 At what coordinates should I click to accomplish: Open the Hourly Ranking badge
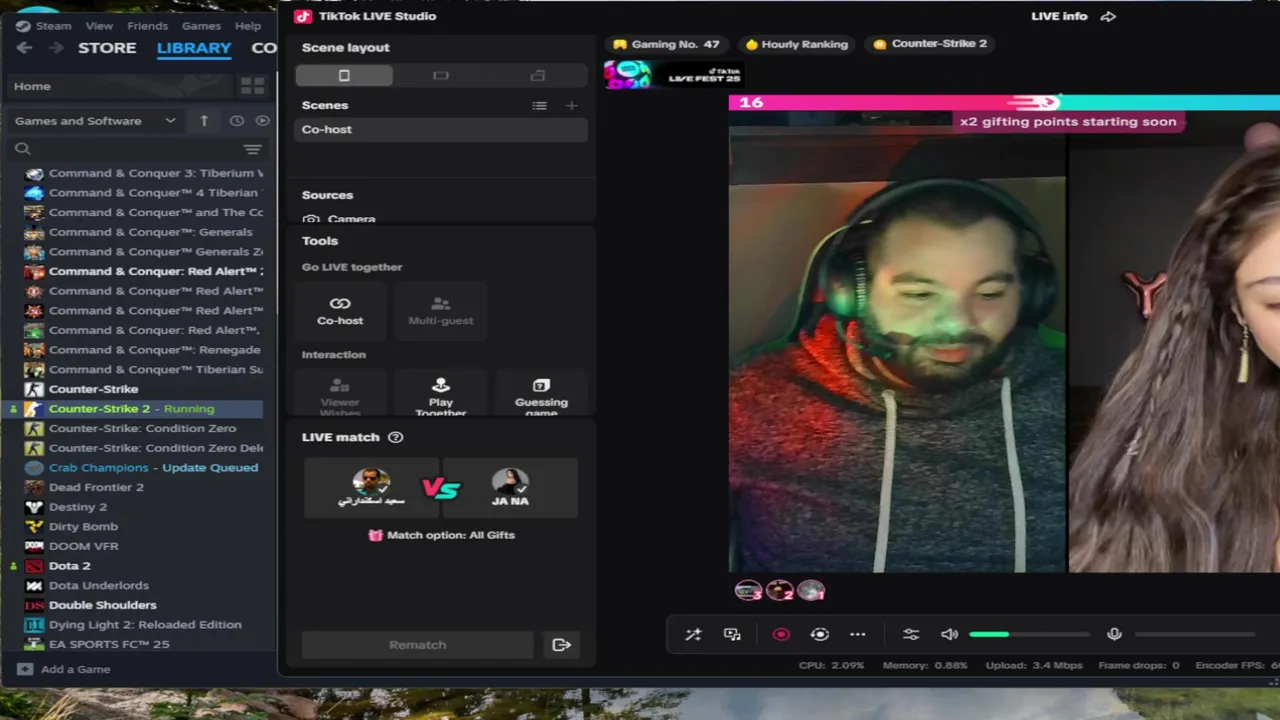[x=796, y=44]
